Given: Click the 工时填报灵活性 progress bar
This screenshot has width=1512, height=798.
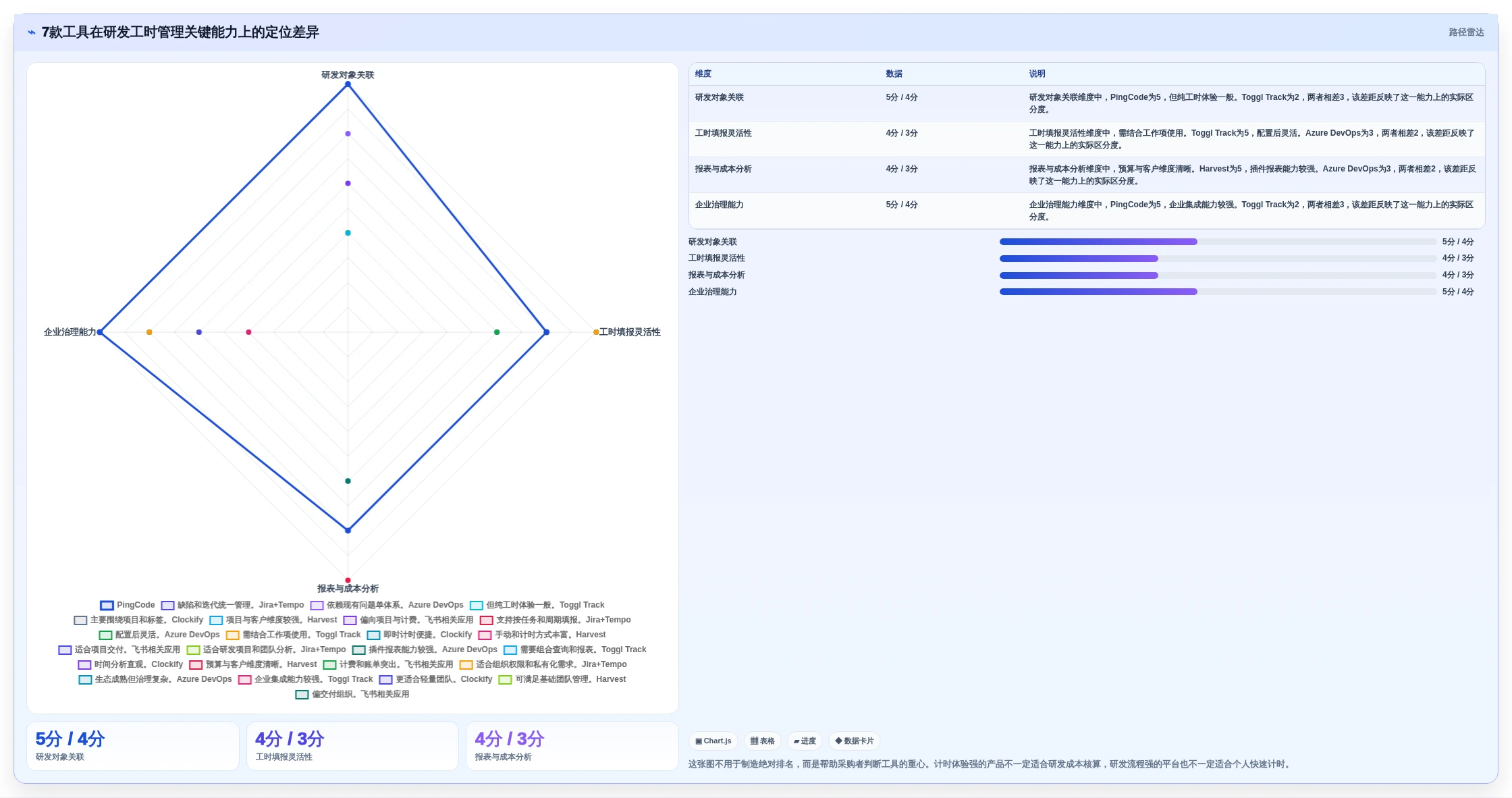Looking at the screenshot, I should click(1218, 258).
